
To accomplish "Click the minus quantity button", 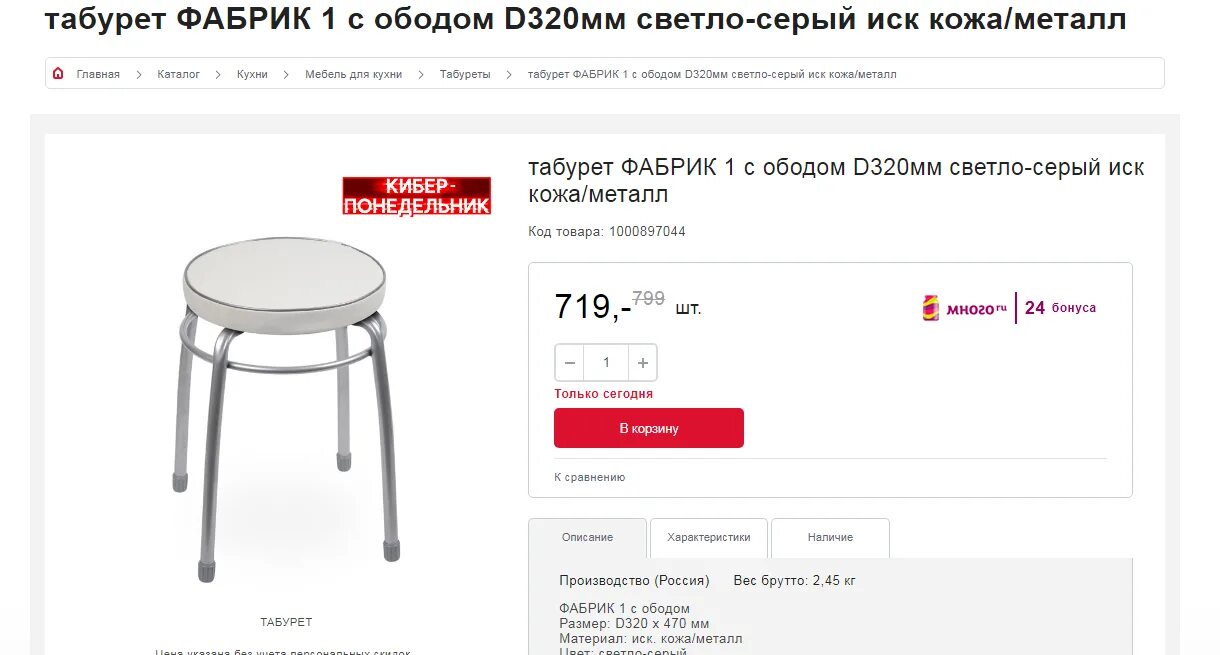I will point(570,363).
